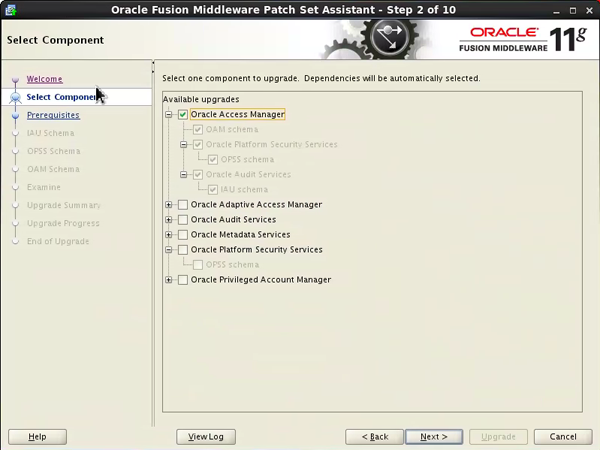Viewport: 600px width, 450px height.
Task: Click the OAM schema tree label
Action: [232, 129]
